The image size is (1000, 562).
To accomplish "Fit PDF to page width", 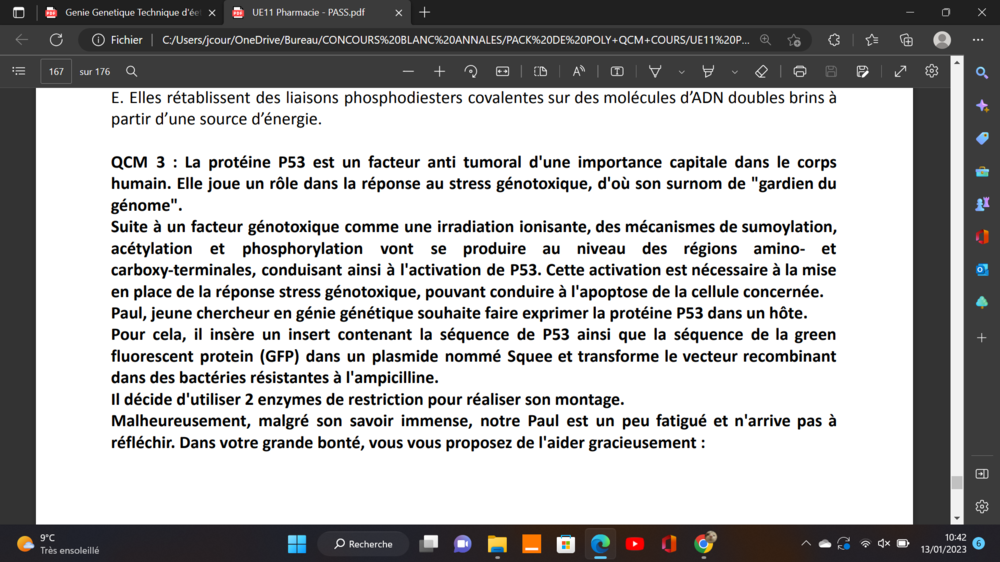I will click(x=503, y=71).
